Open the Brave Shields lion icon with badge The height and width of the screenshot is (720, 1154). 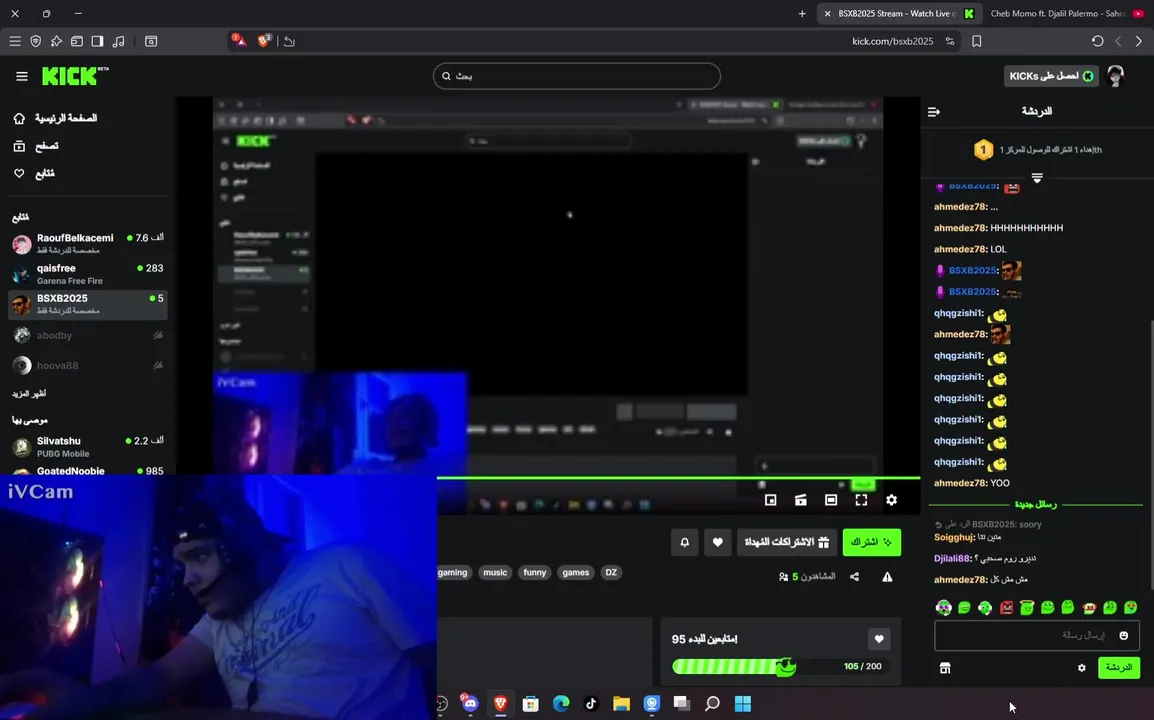tap(263, 40)
